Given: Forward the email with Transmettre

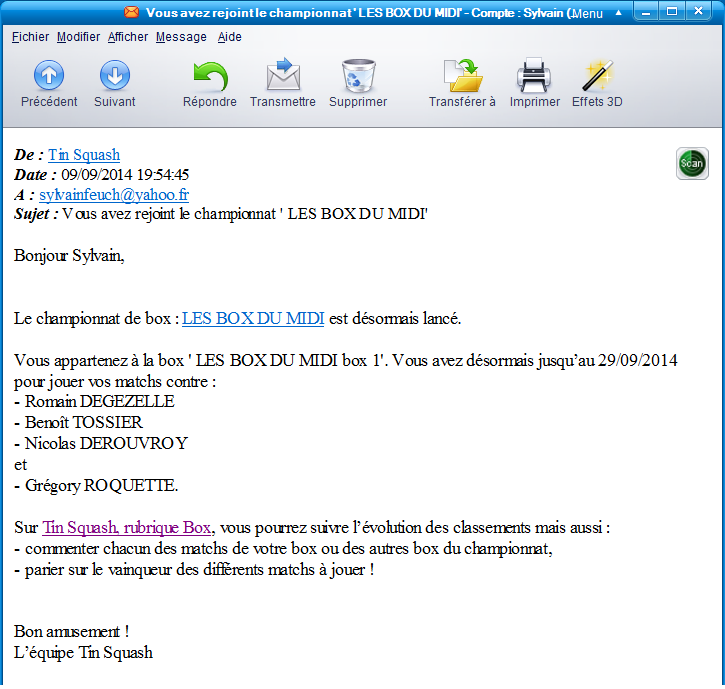Looking at the screenshot, I should click(x=283, y=84).
